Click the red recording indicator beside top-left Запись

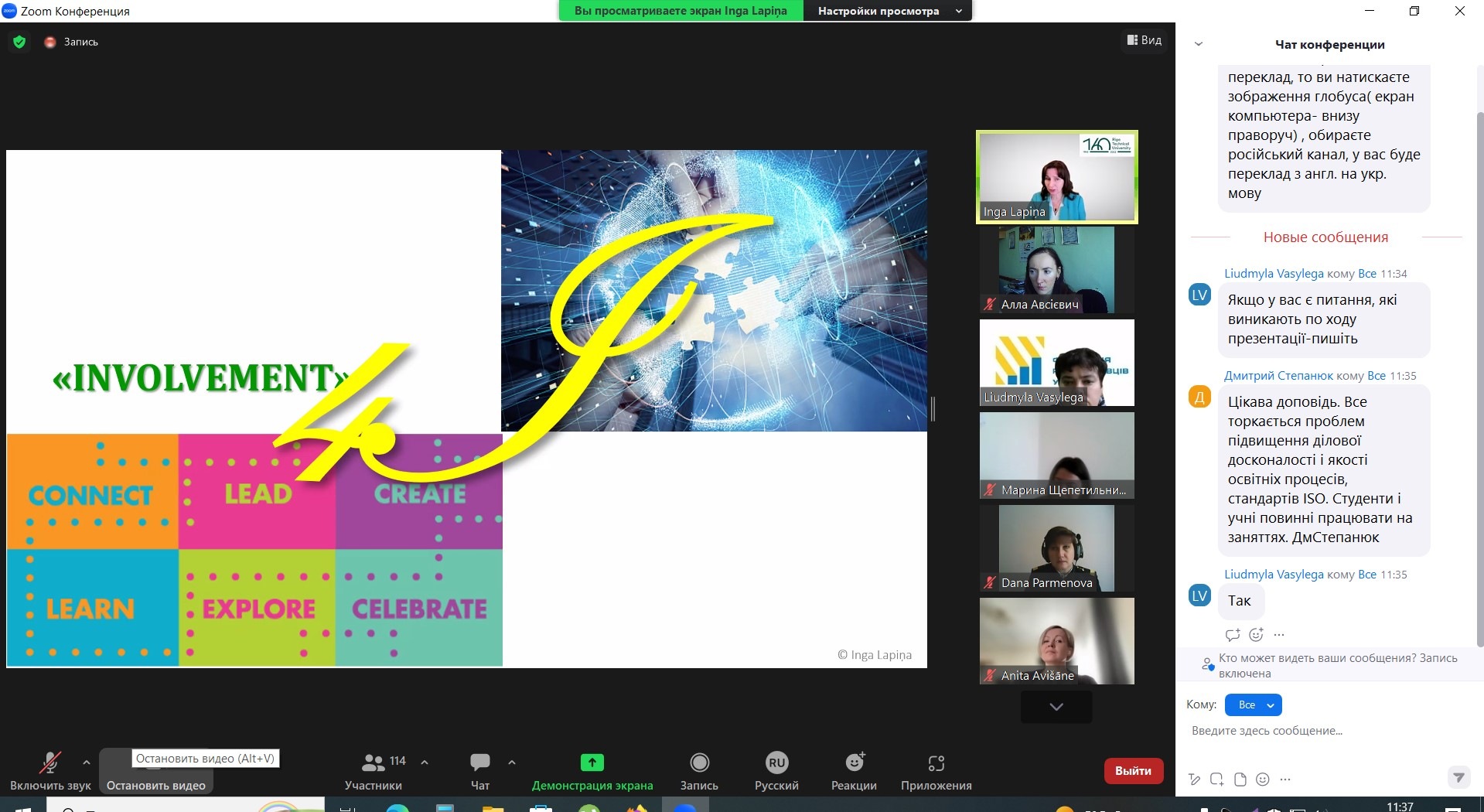coord(50,43)
